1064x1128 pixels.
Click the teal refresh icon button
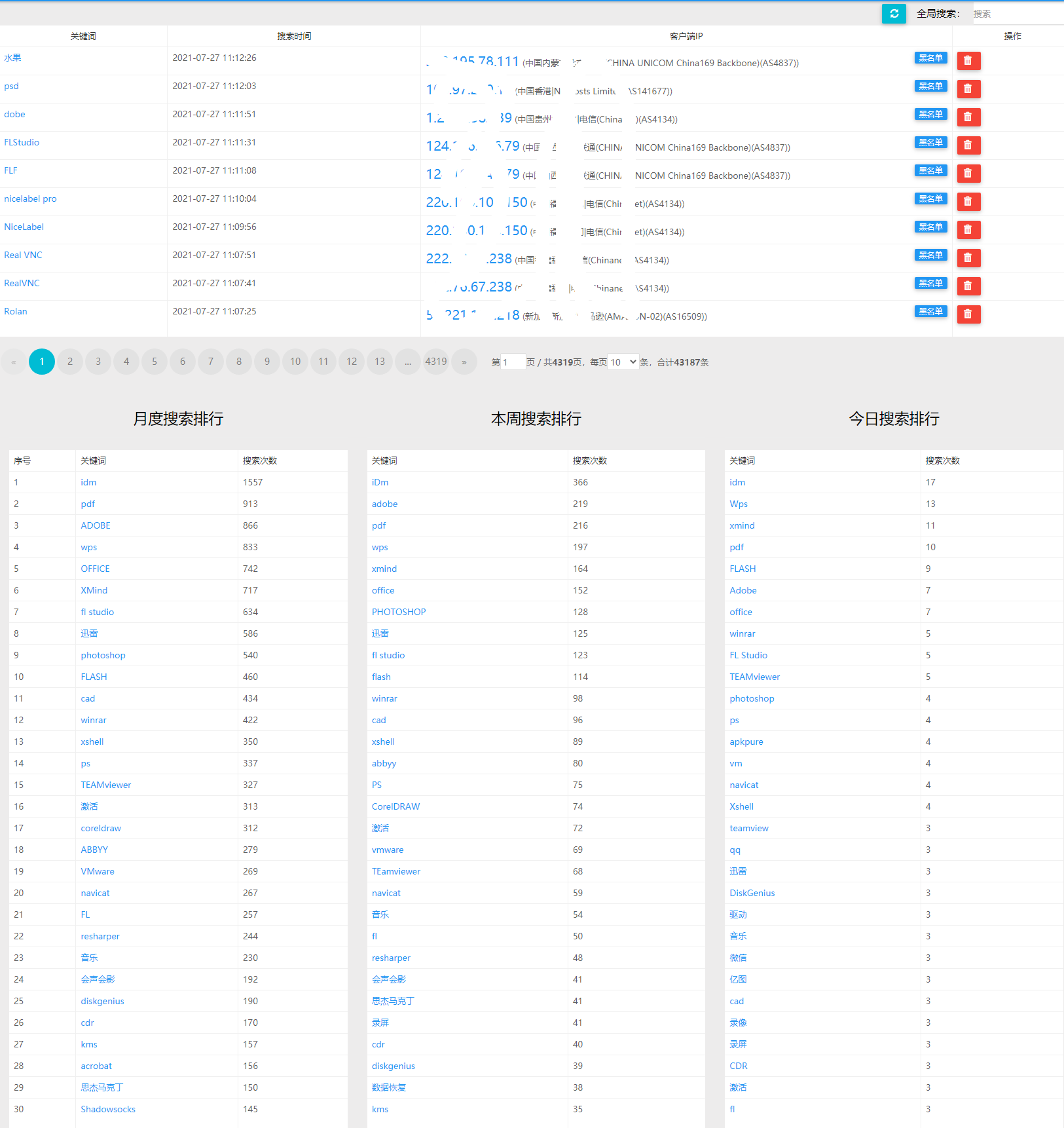[894, 14]
